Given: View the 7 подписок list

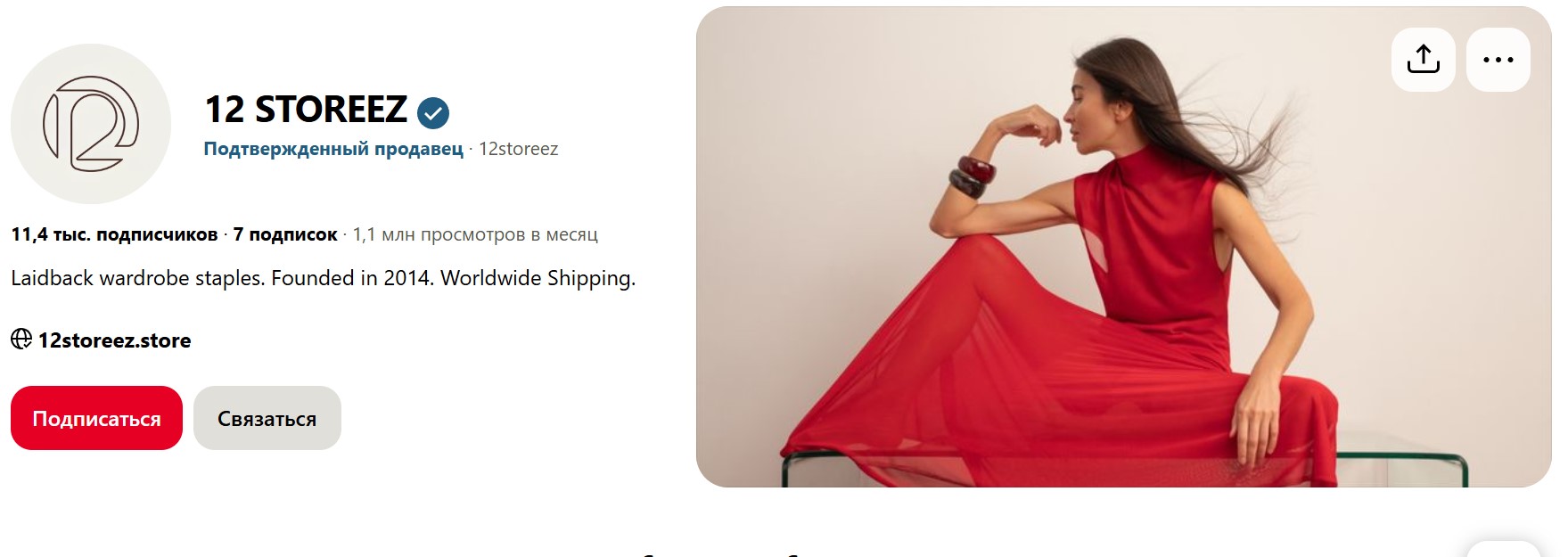Looking at the screenshot, I should coord(285,234).
